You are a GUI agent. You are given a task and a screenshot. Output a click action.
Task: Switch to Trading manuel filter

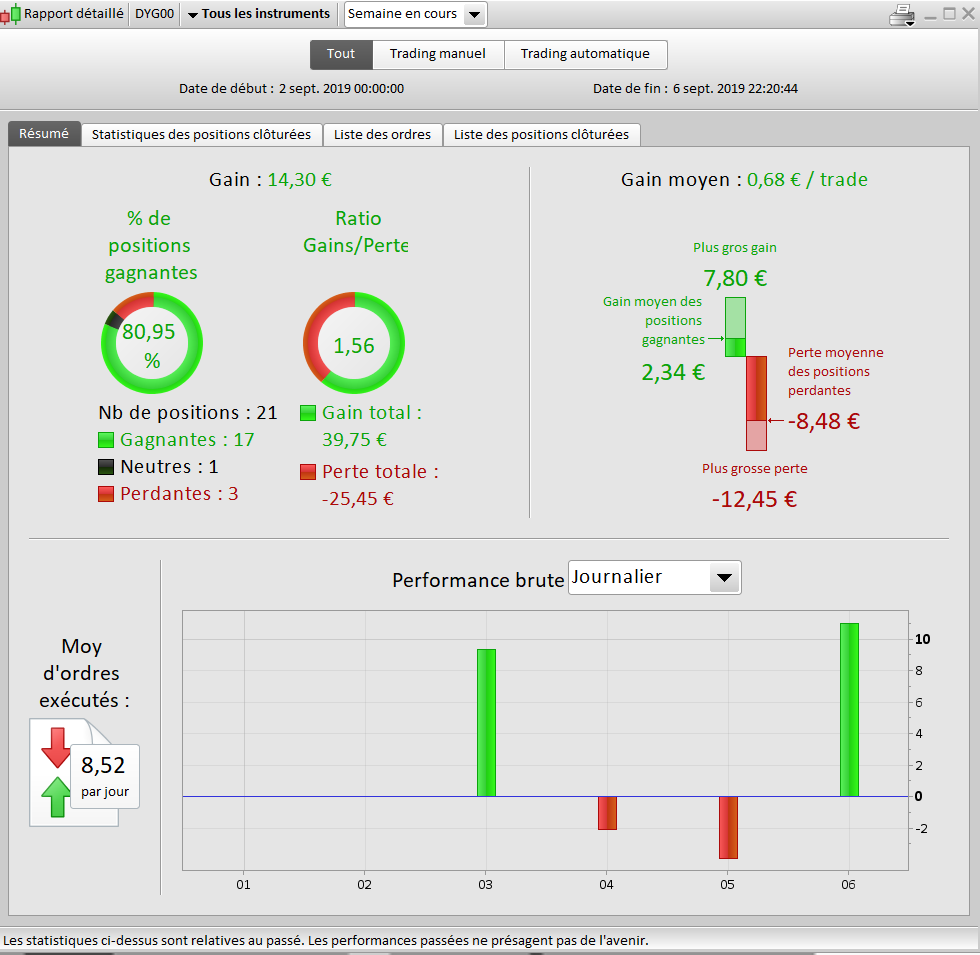pos(438,54)
